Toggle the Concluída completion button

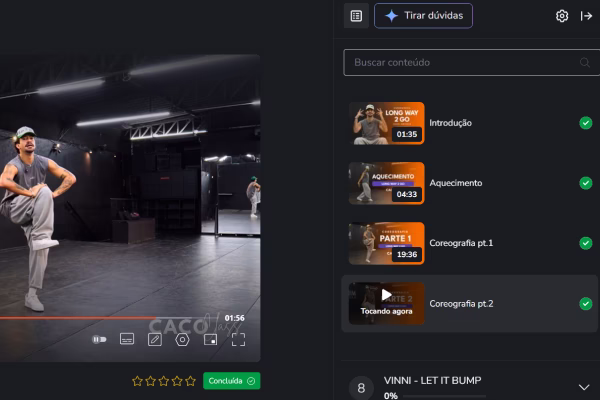coord(231,381)
